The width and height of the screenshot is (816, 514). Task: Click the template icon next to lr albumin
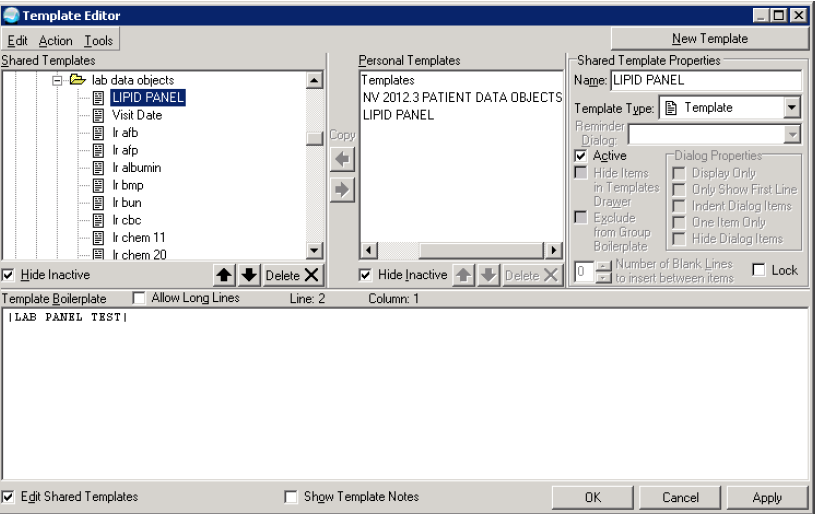[x=98, y=168]
